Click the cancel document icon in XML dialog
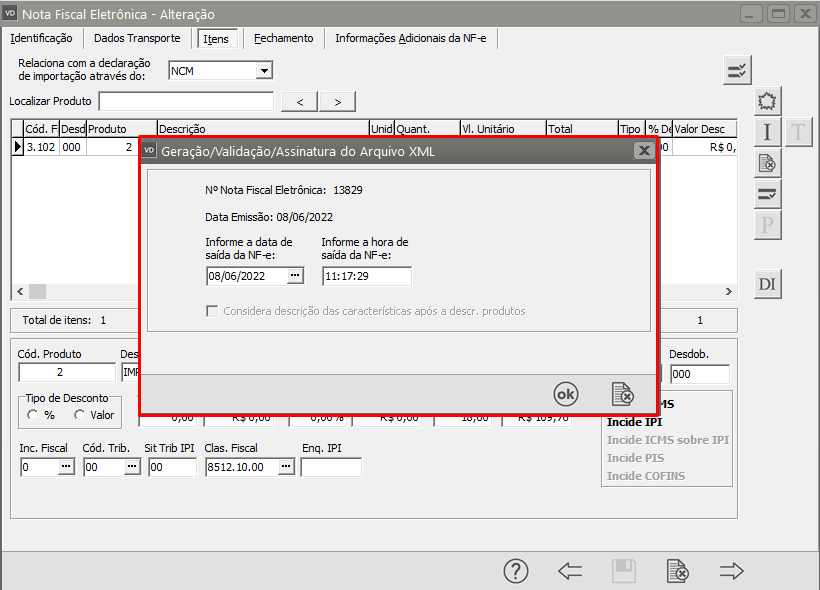Viewport: 820px width, 590px height. tap(622, 394)
